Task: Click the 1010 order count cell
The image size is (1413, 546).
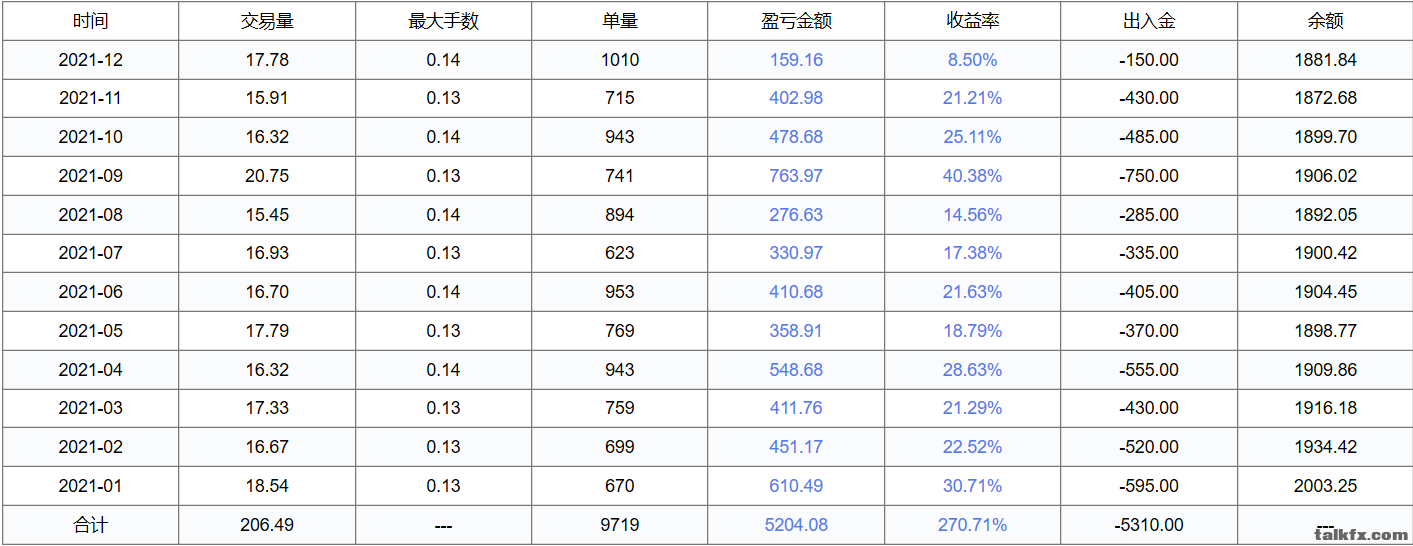Action: pos(620,60)
